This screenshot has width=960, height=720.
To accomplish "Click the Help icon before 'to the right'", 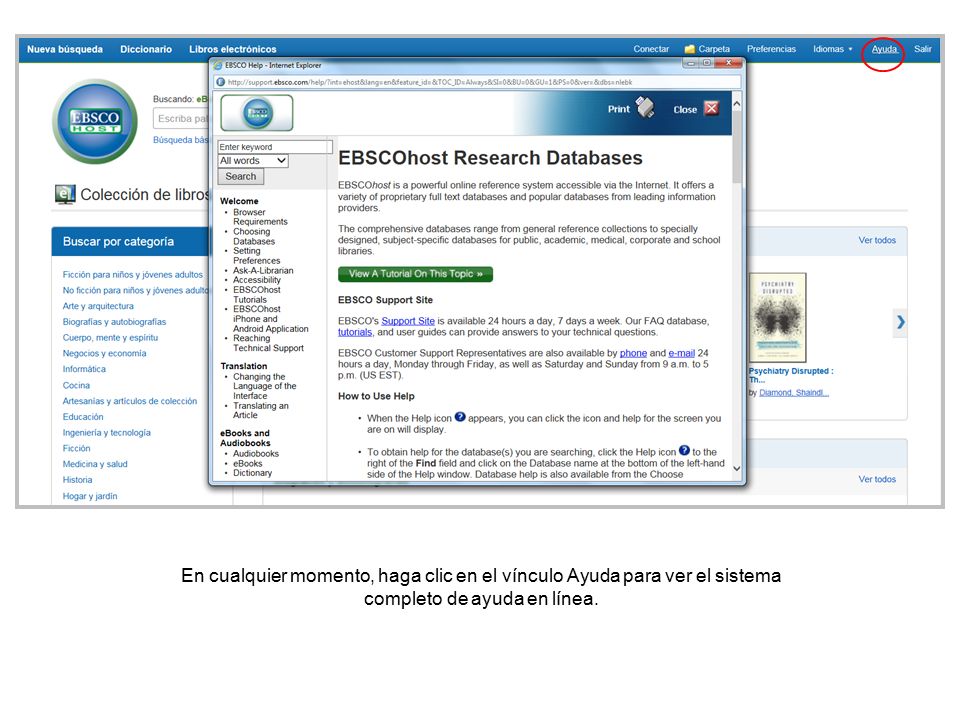I will pyautogui.click(x=684, y=451).
